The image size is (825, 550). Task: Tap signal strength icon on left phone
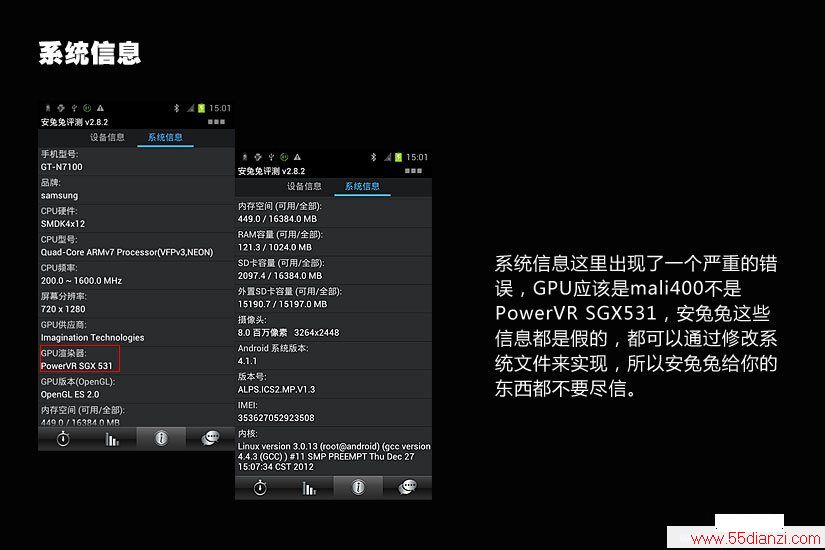pos(190,108)
